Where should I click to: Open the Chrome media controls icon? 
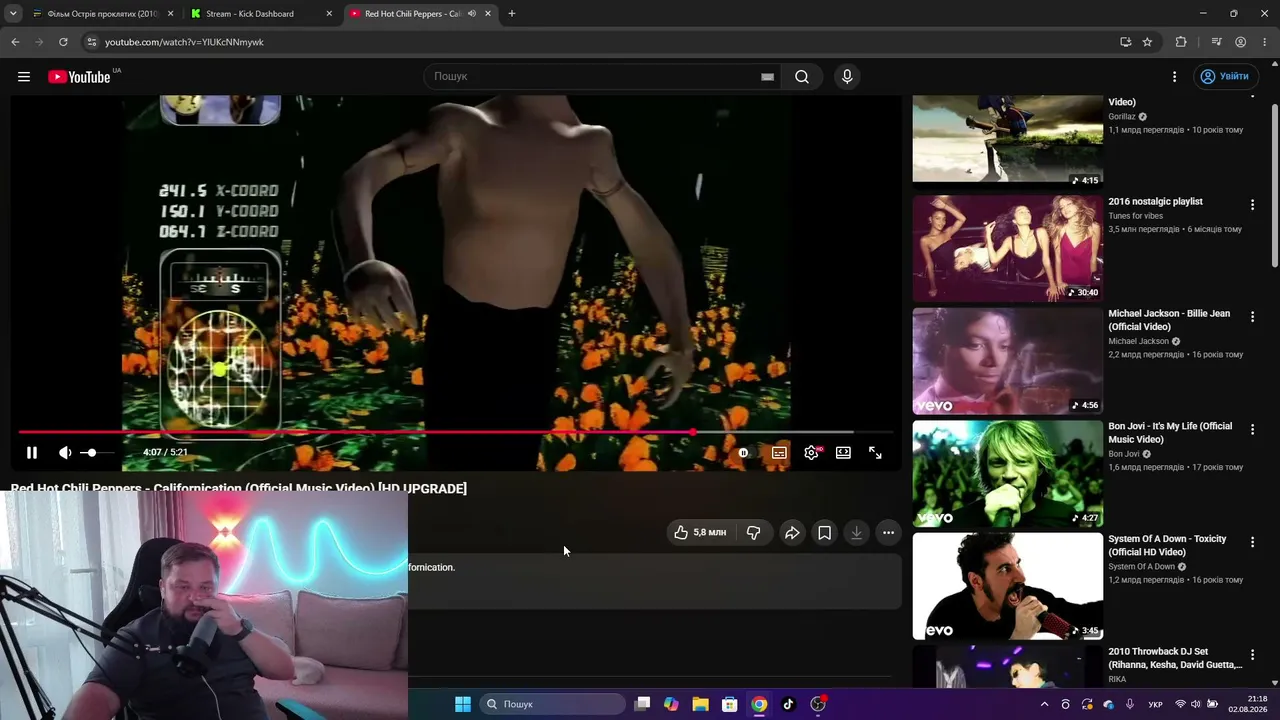pos(1216,42)
